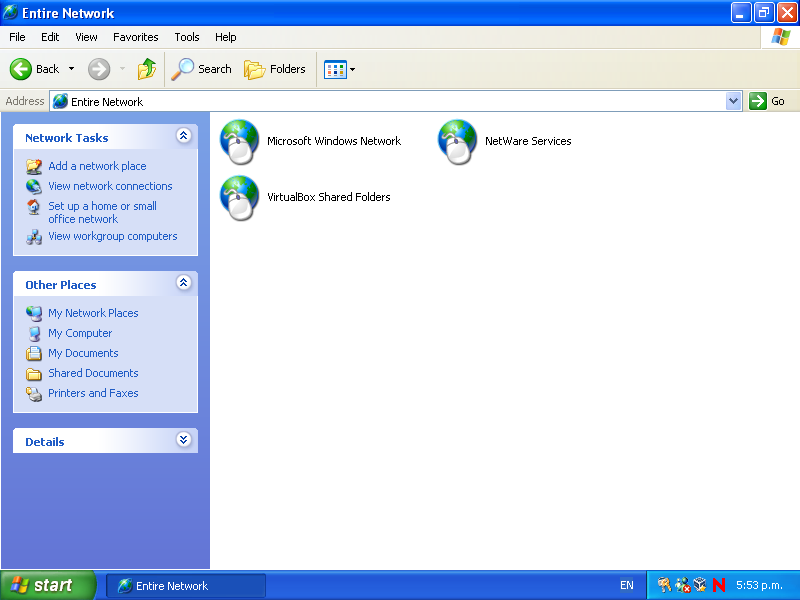800x600 pixels.
Task: Click the Up folder icon in toolbar
Action: pos(147,69)
